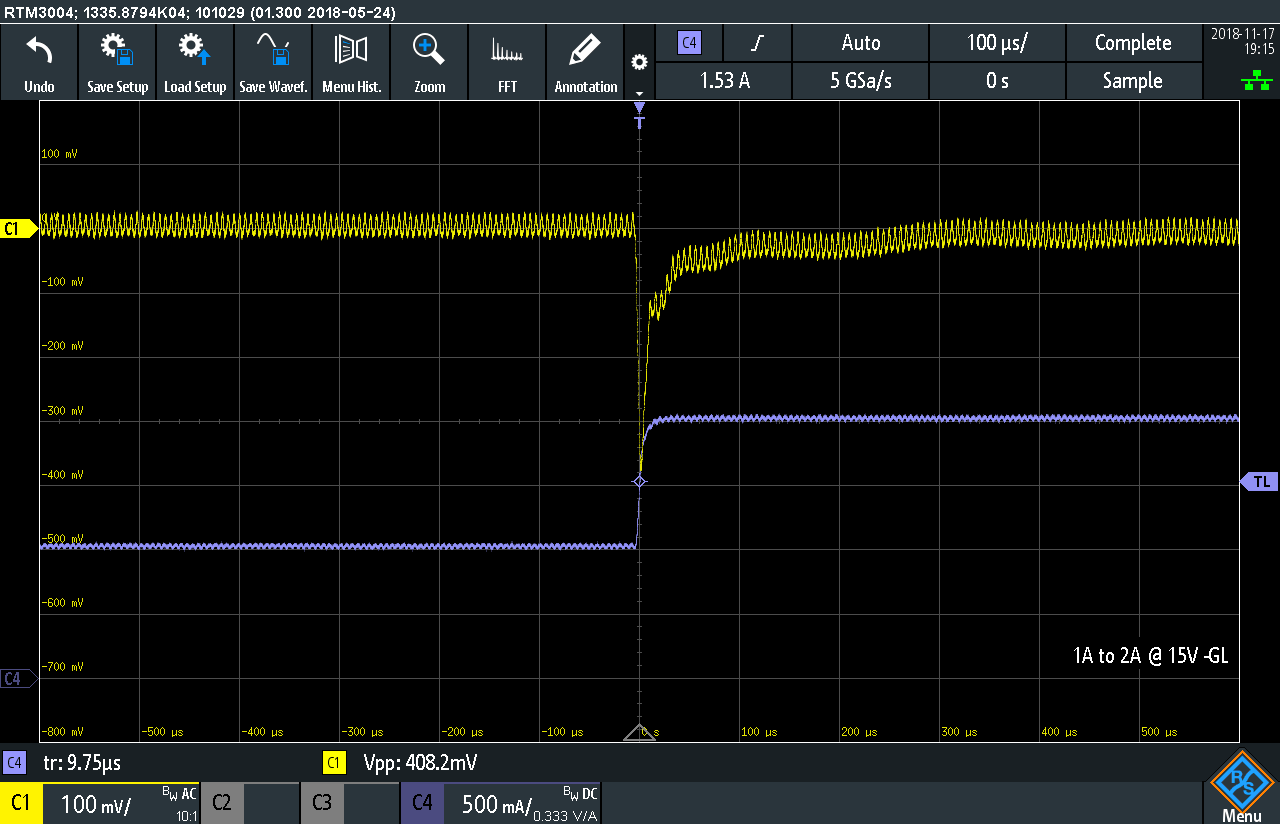The width and height of the screenshot is (1280, 824).
Task: Toggle channel C3 on
Action: click(322, 803)
